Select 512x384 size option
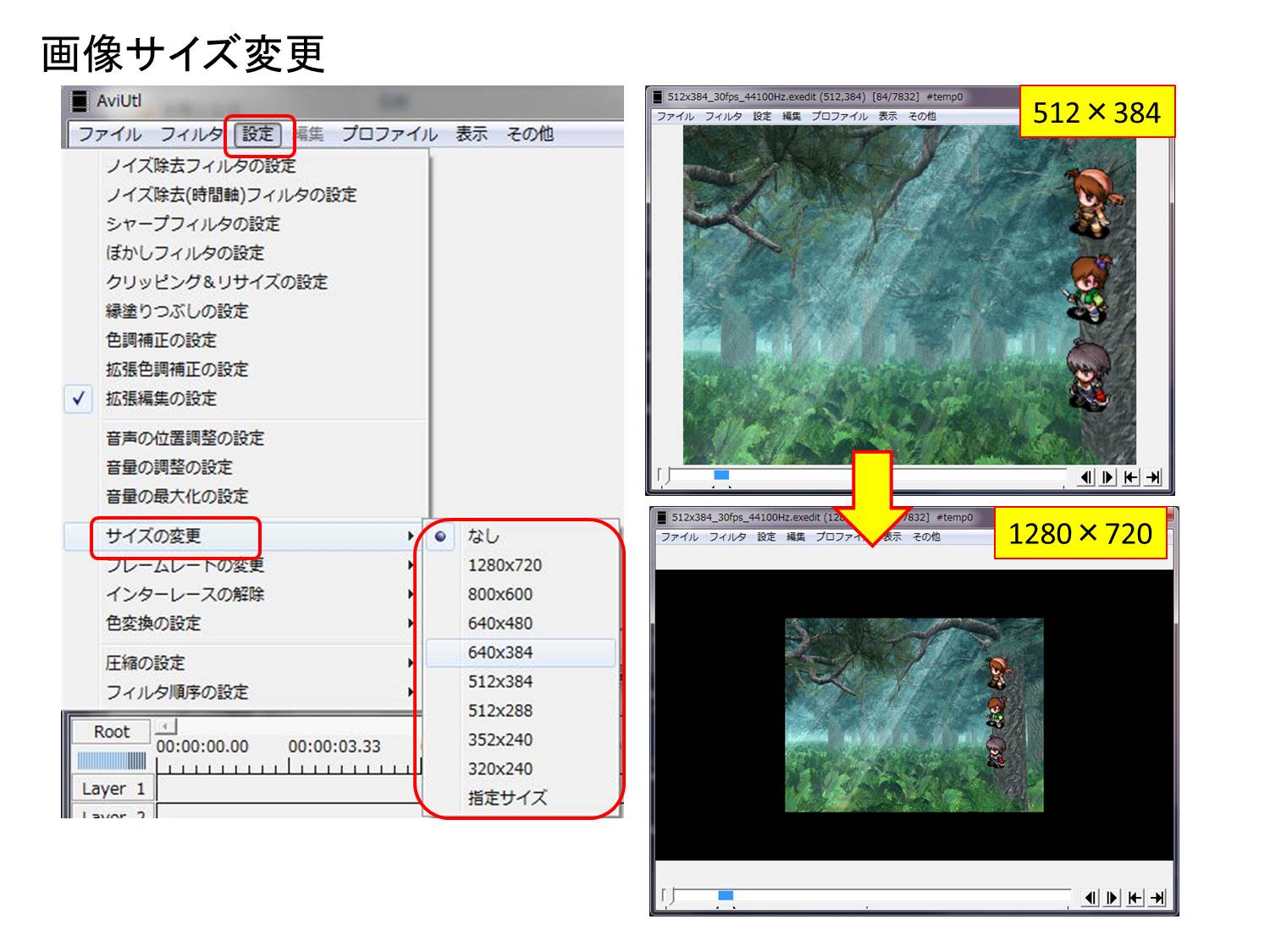This screenshot has height=952, width=1270. pos(500,681)
